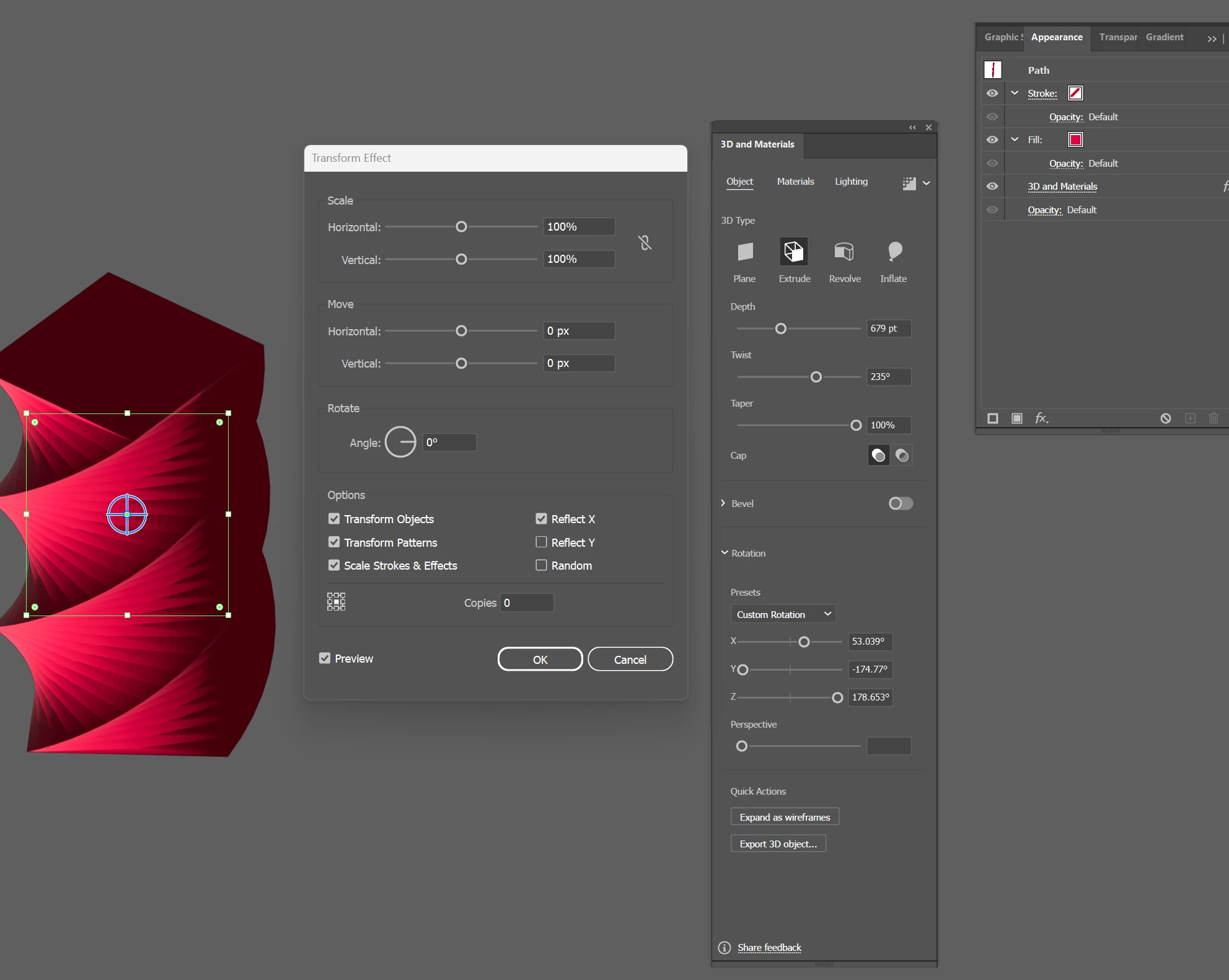Collapse the Fill row chevron
This screenshot has width=1229, height=980.
coord(1015,139)
